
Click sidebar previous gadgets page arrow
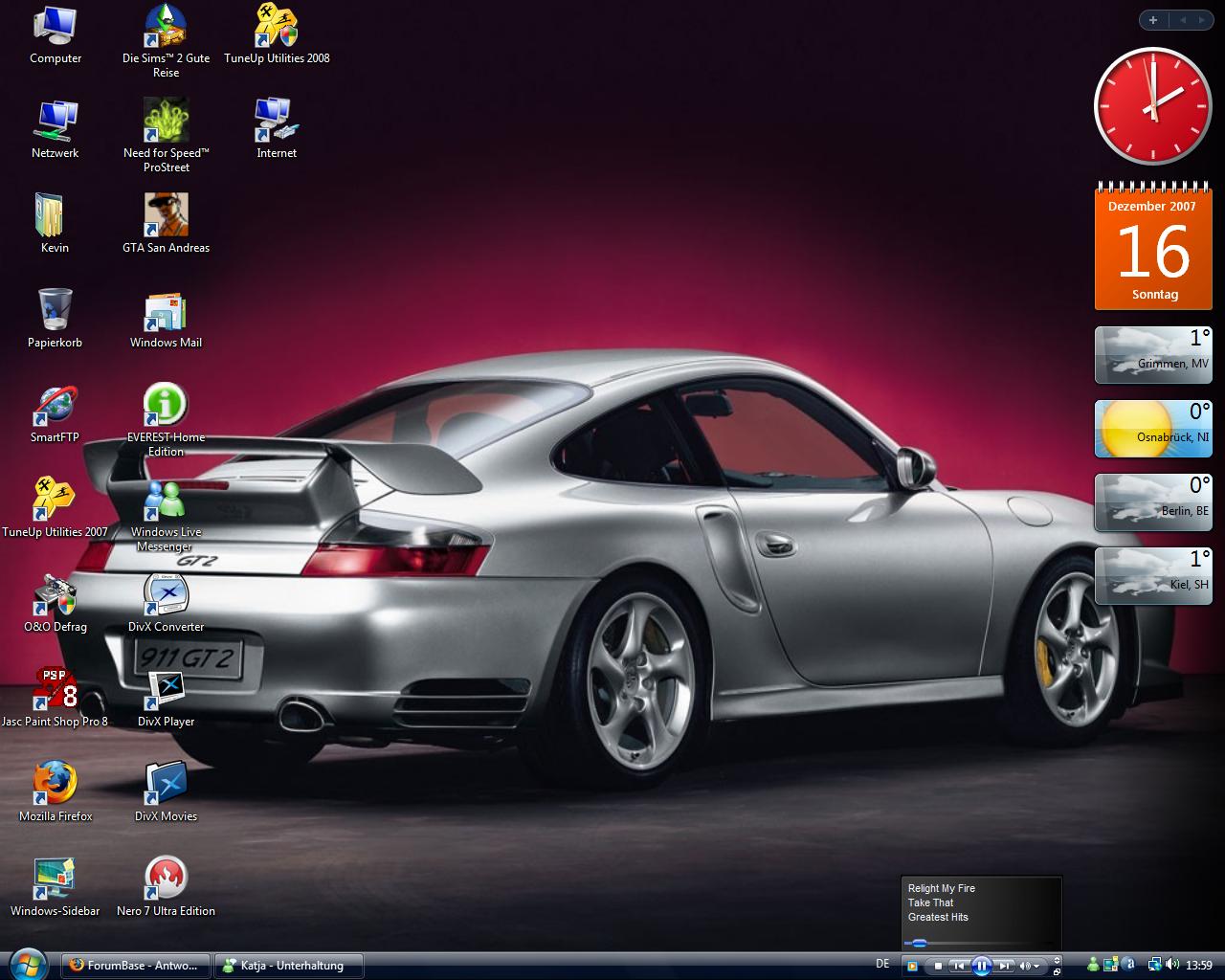1182,20
